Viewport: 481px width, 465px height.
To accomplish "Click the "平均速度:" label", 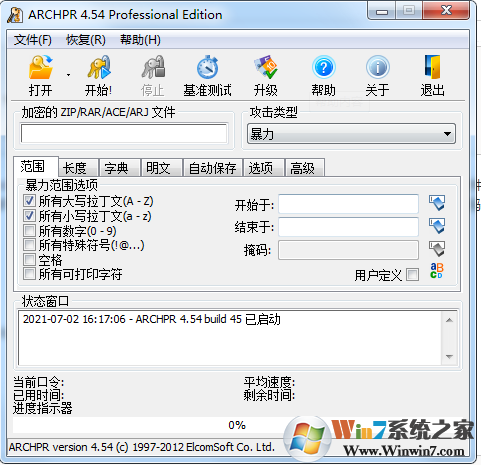I will pyautogui.click(x=269, y=382).
